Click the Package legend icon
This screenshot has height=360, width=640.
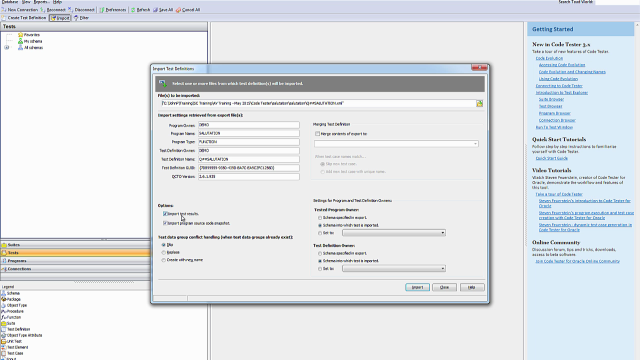point(4,300)
